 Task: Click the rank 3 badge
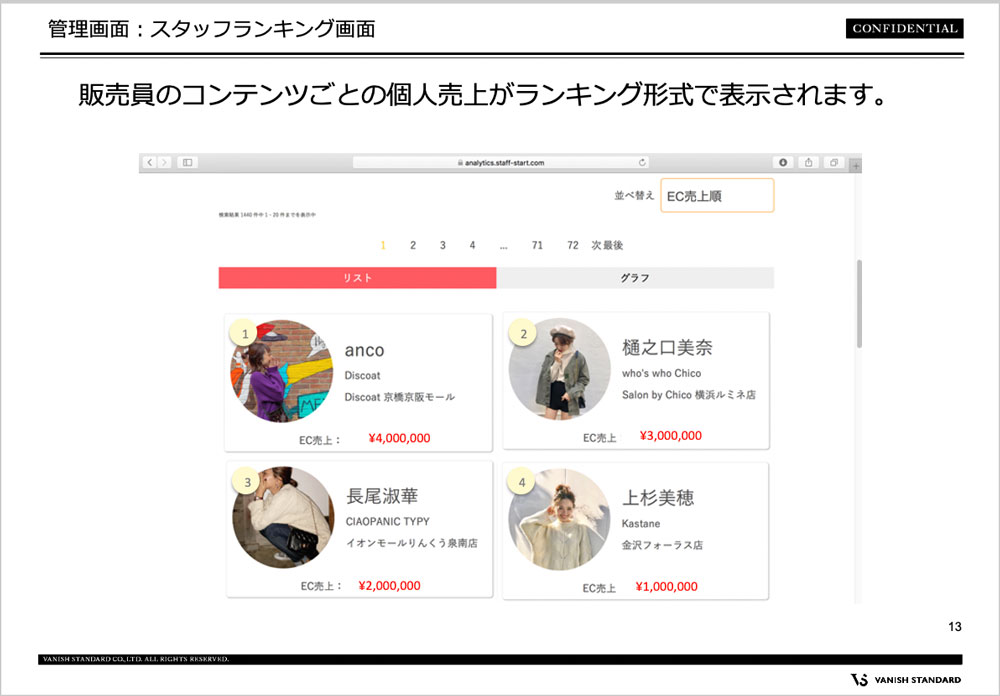[x=246, y=482]
